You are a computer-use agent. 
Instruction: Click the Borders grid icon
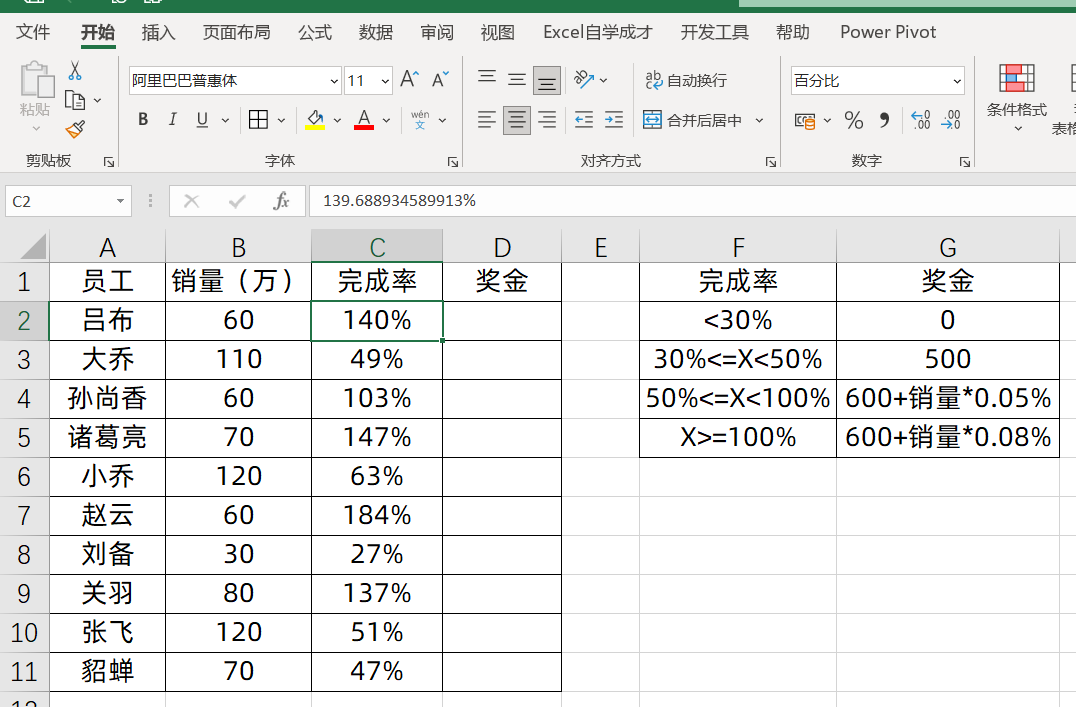[x=259, y=120]
